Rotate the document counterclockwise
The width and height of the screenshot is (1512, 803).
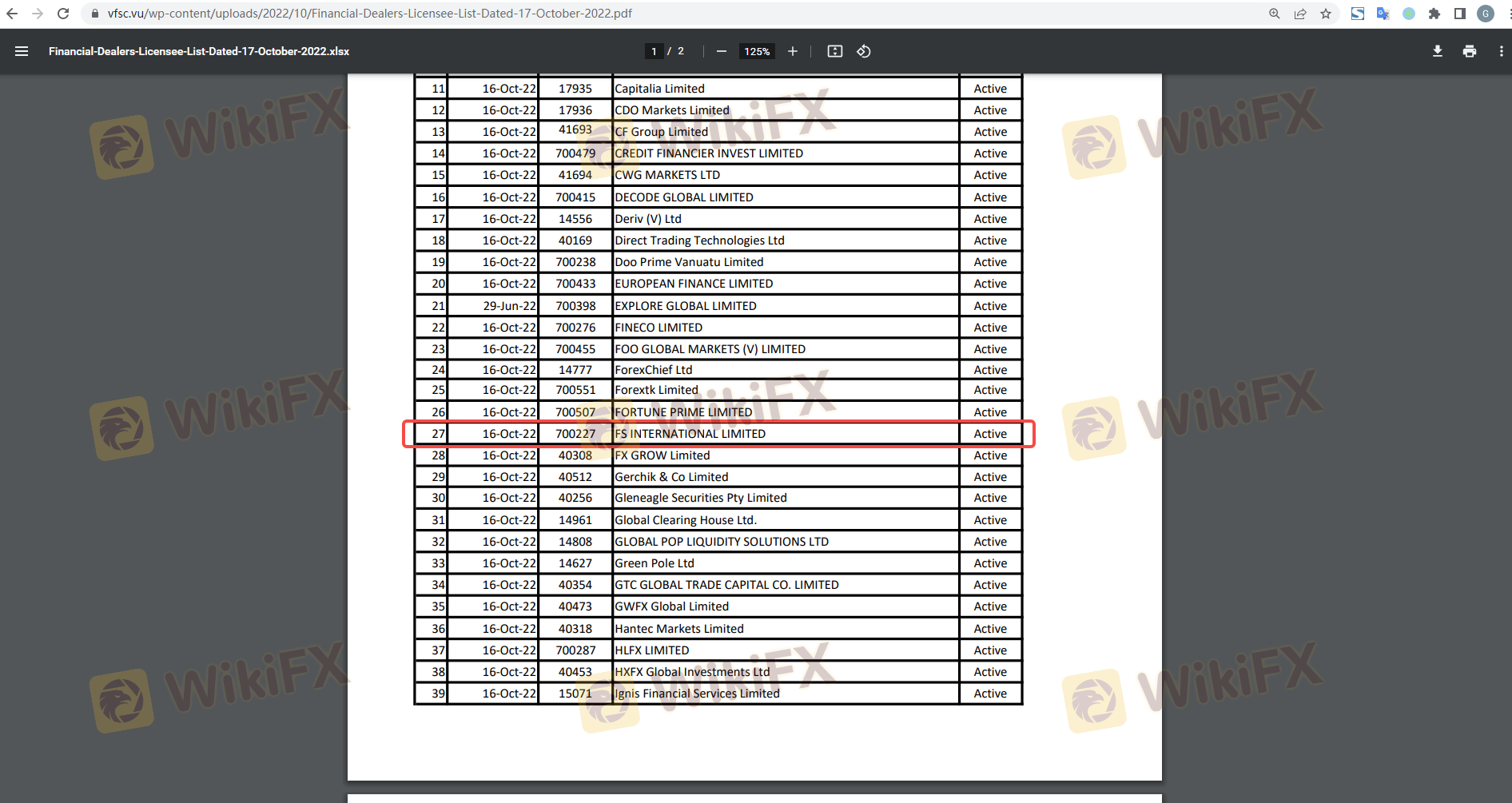(863, 51)
